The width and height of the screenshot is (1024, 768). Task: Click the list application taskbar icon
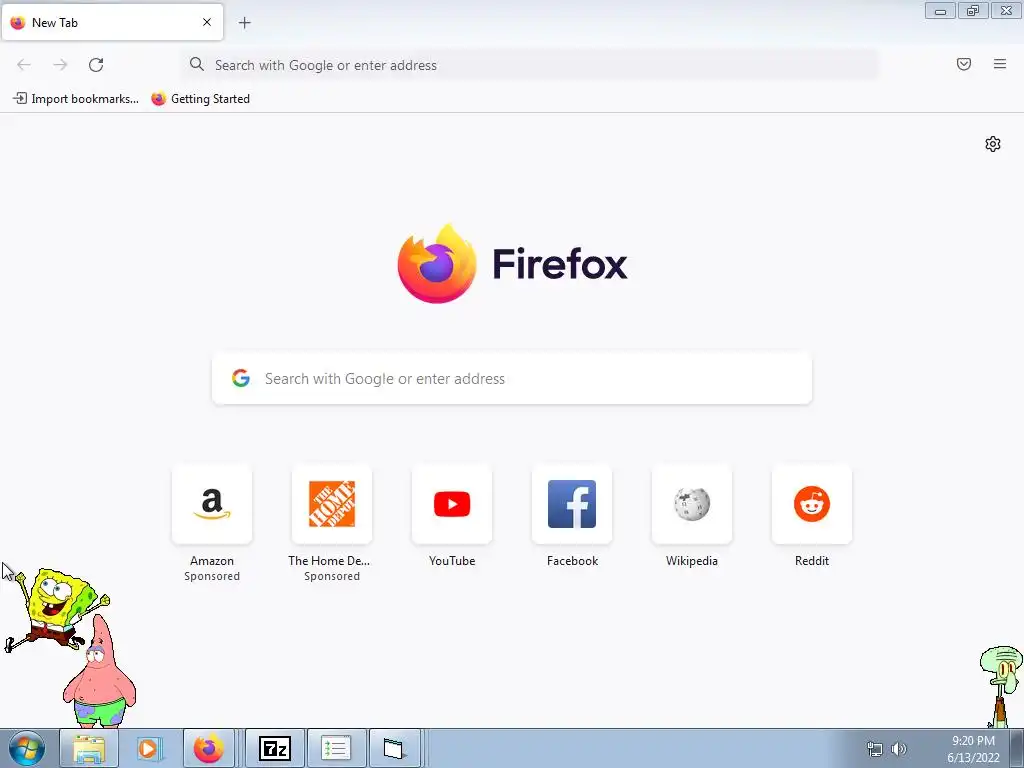click(x=336, y=748)
